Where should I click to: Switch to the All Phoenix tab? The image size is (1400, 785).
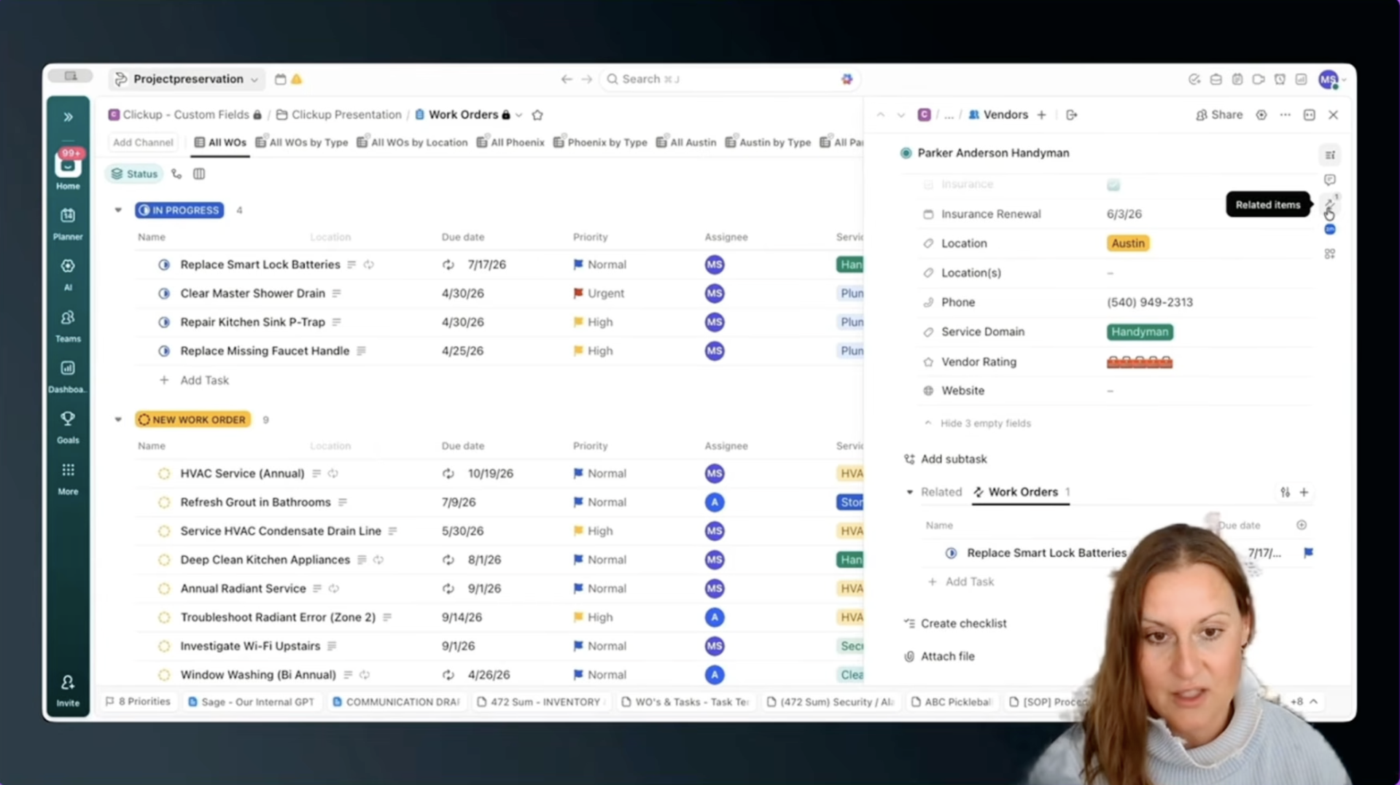pos(517,142)
